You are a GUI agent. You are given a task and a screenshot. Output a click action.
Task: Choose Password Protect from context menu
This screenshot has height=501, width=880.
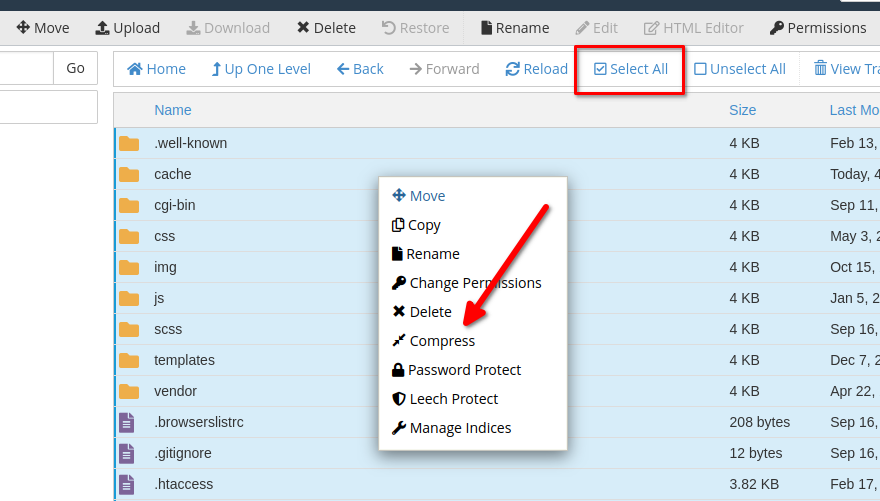click(464, 370)
